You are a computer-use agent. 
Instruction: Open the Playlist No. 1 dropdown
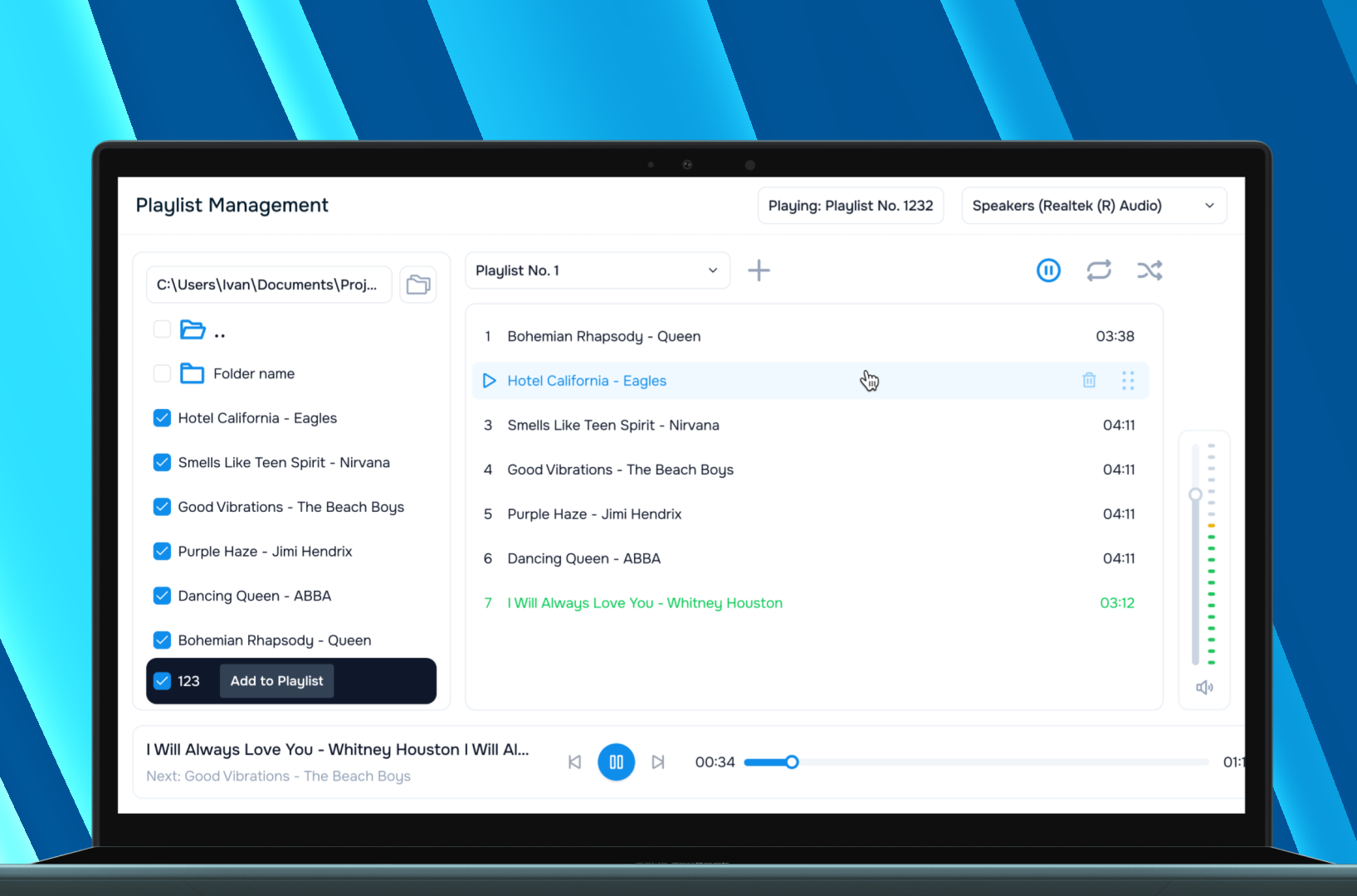597,270
